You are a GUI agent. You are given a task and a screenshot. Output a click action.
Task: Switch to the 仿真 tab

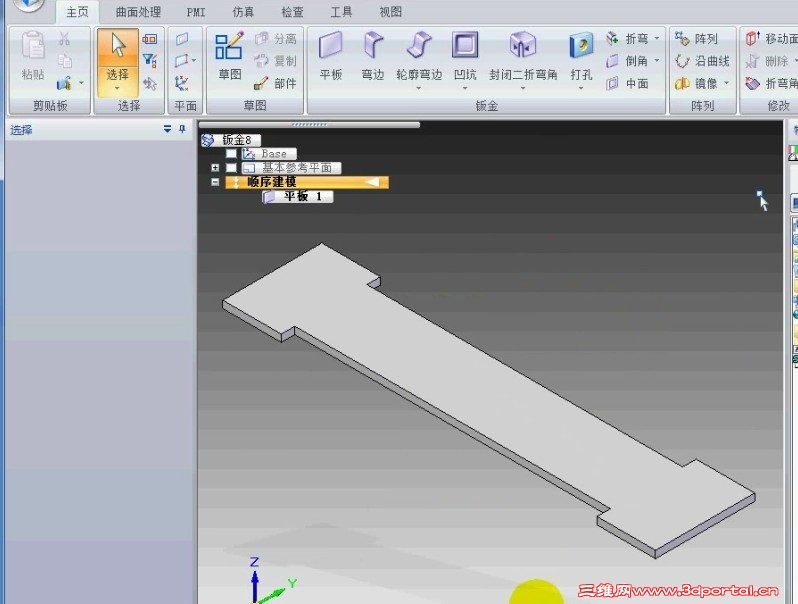click(243, 12)
